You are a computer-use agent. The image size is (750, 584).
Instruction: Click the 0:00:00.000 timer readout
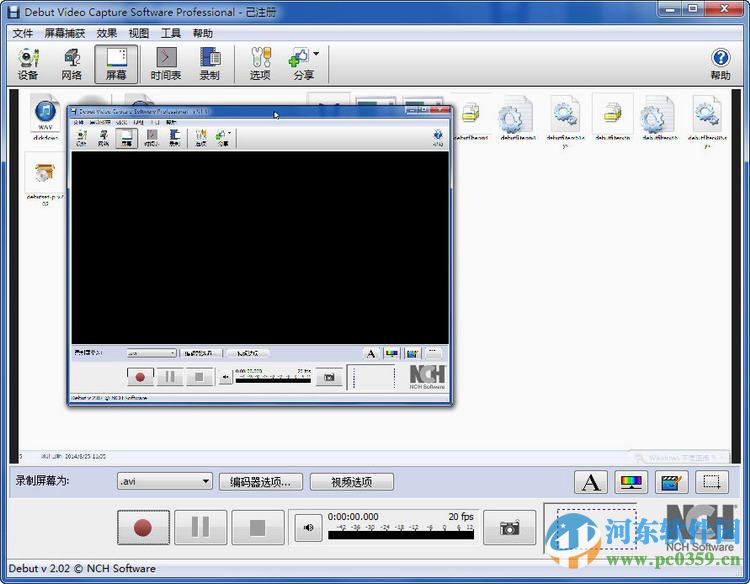tap(353, 517)
